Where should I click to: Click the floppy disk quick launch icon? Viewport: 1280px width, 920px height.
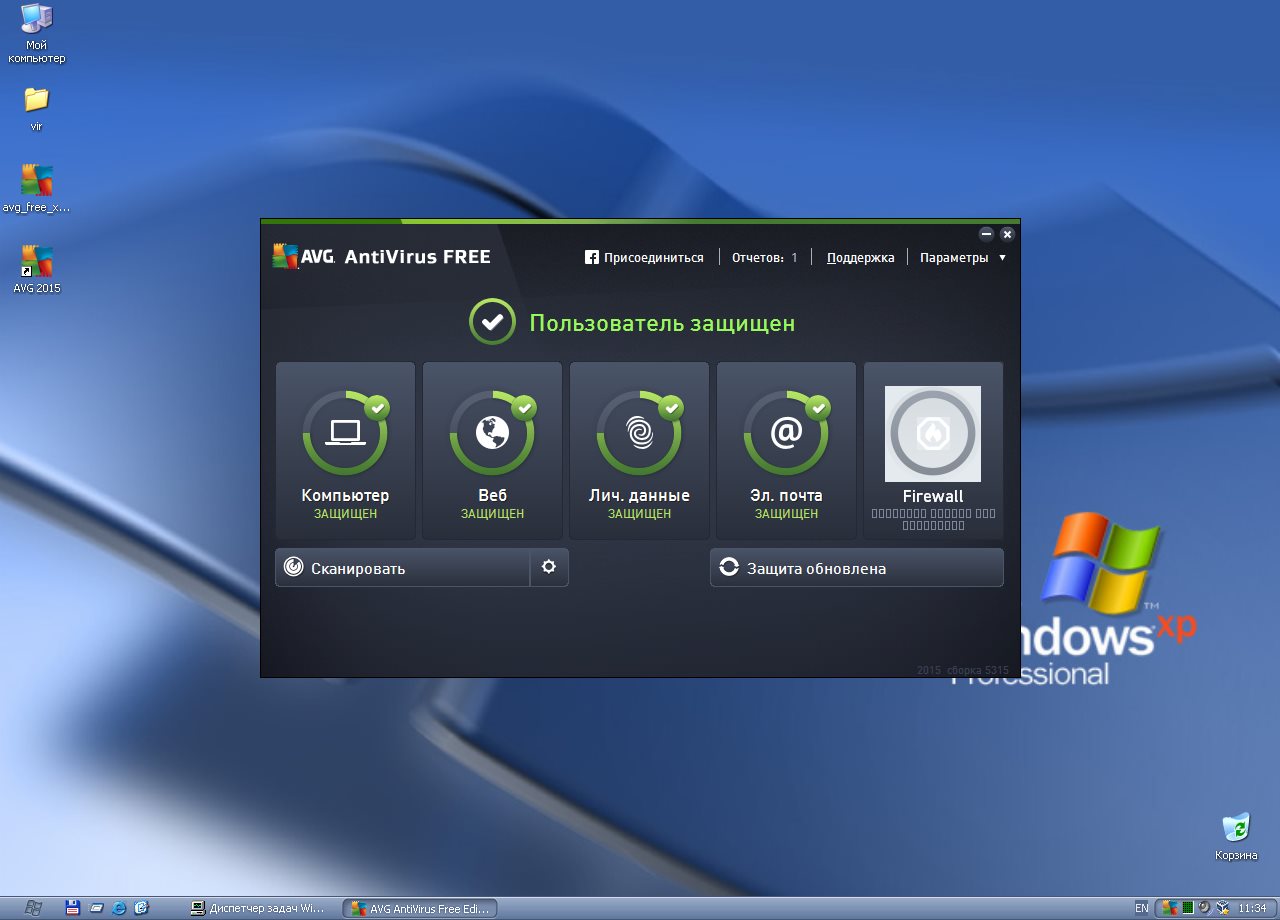click(x=72, y=908)
